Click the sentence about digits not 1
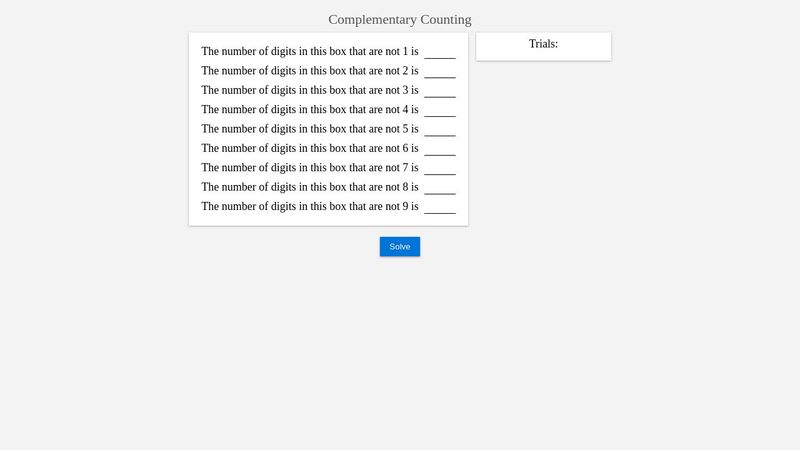The height and width of the screenshot is (450, 800). [x=309, y=52]
